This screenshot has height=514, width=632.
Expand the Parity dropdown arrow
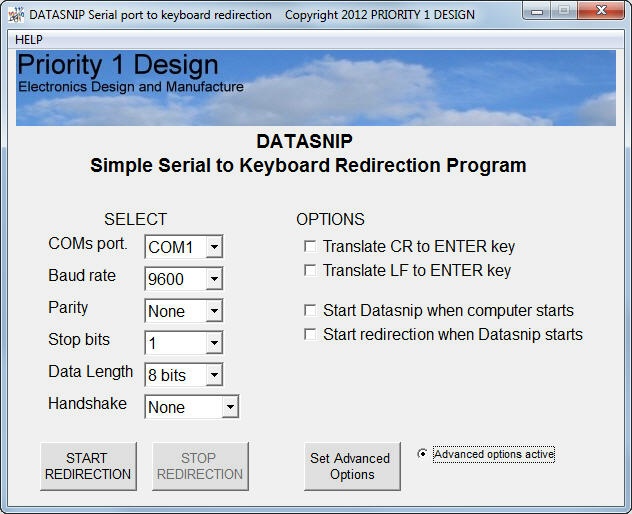214,311
